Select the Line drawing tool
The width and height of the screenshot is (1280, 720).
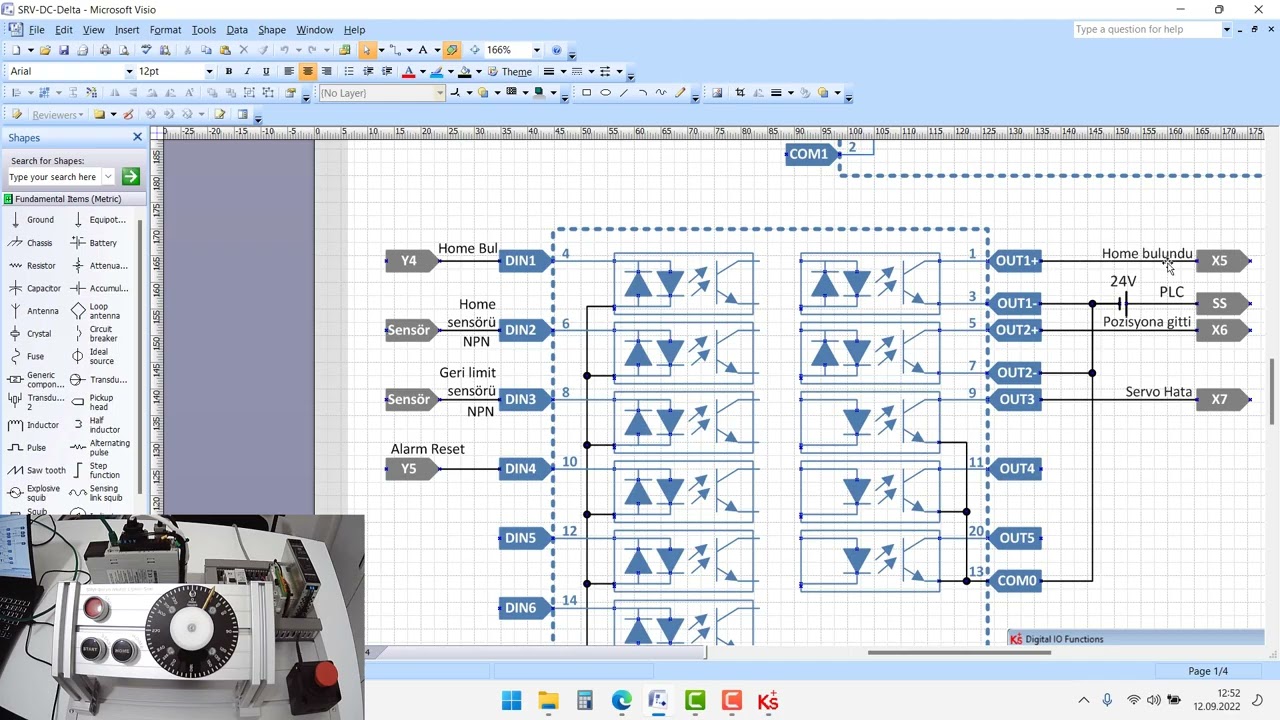(624, 93)
